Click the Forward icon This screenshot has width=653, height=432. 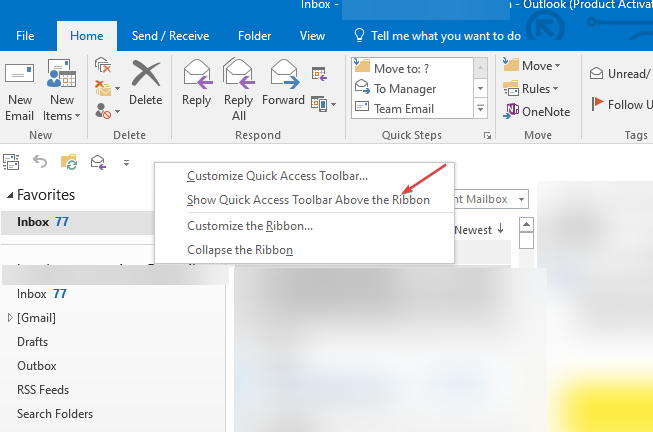pos(284,74)
